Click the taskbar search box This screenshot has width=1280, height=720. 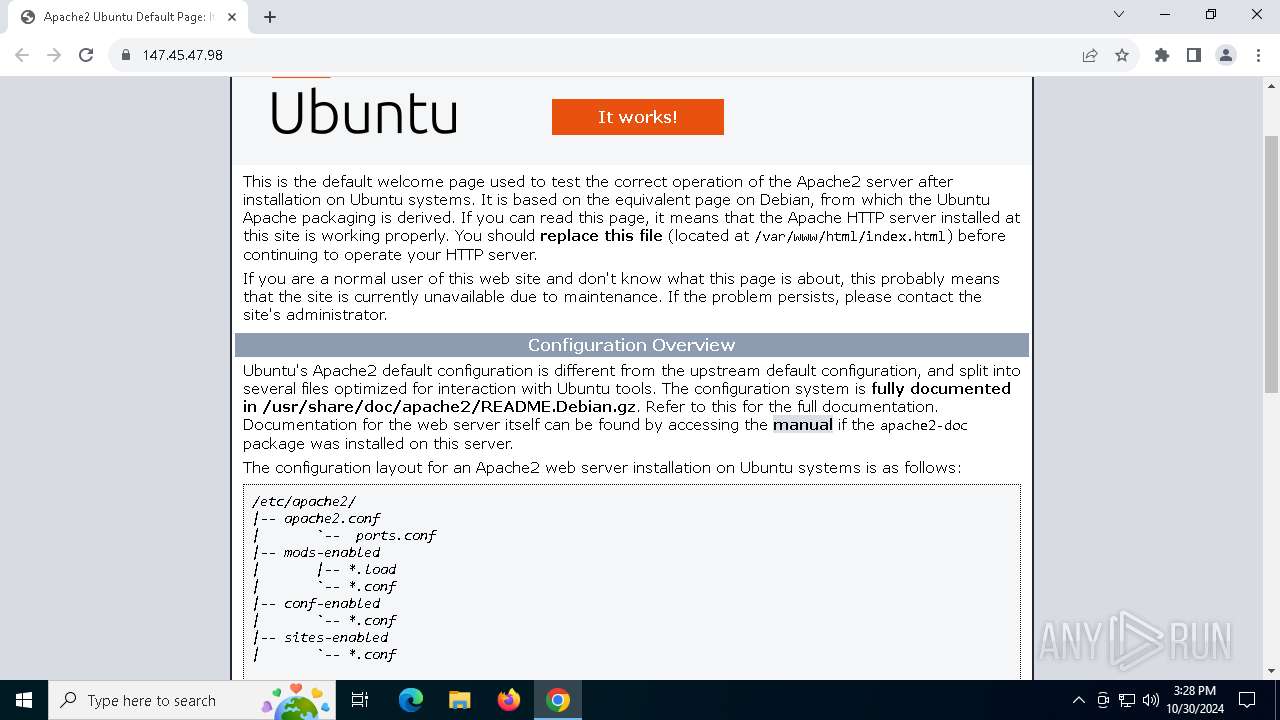[191, 700]
